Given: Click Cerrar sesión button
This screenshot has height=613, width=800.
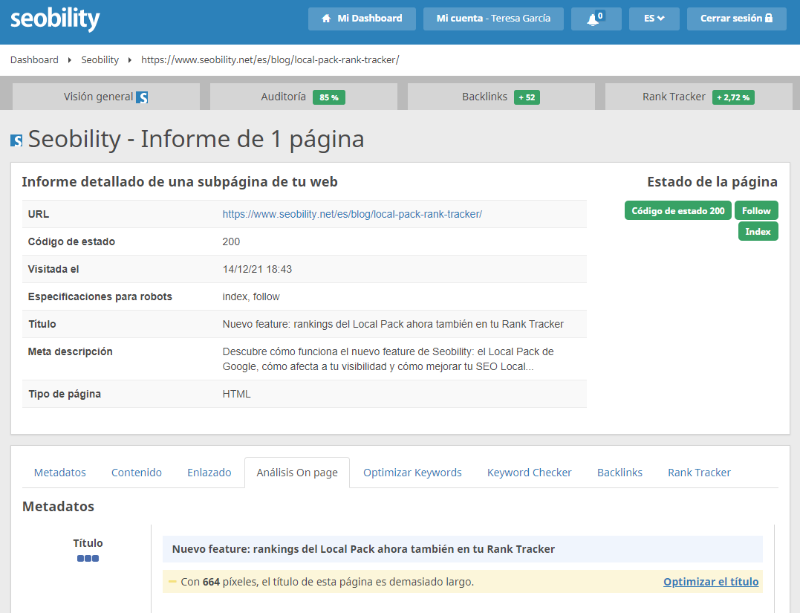Looking at the screenshot, I should 736,19.
